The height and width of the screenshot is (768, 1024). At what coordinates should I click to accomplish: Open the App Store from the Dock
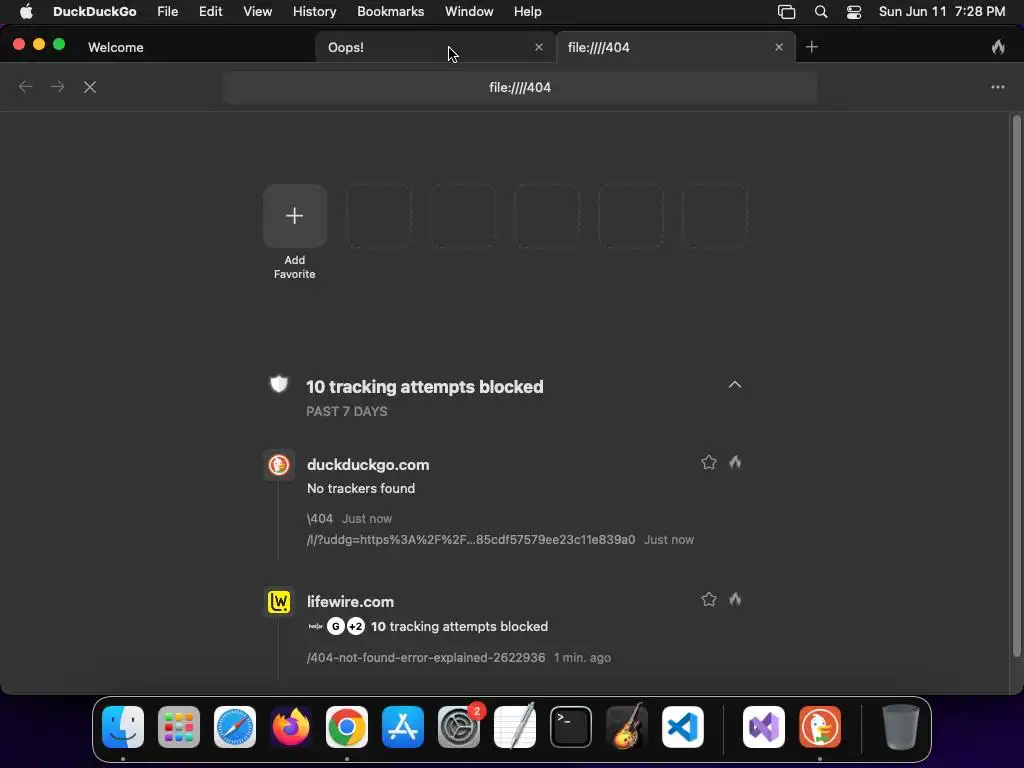click(x=403, y=727)
